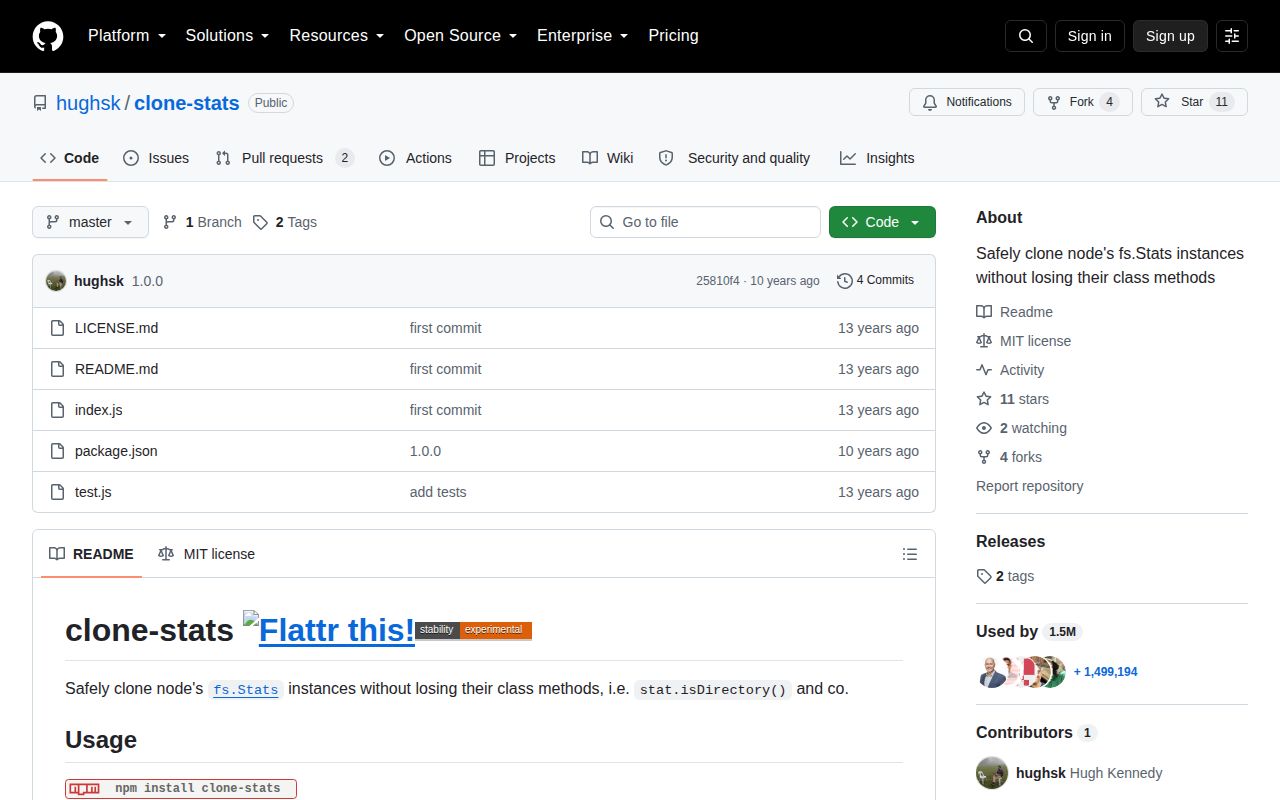
Task: Click the tag icon next to 2 Tags
Action: pos(260,222)
